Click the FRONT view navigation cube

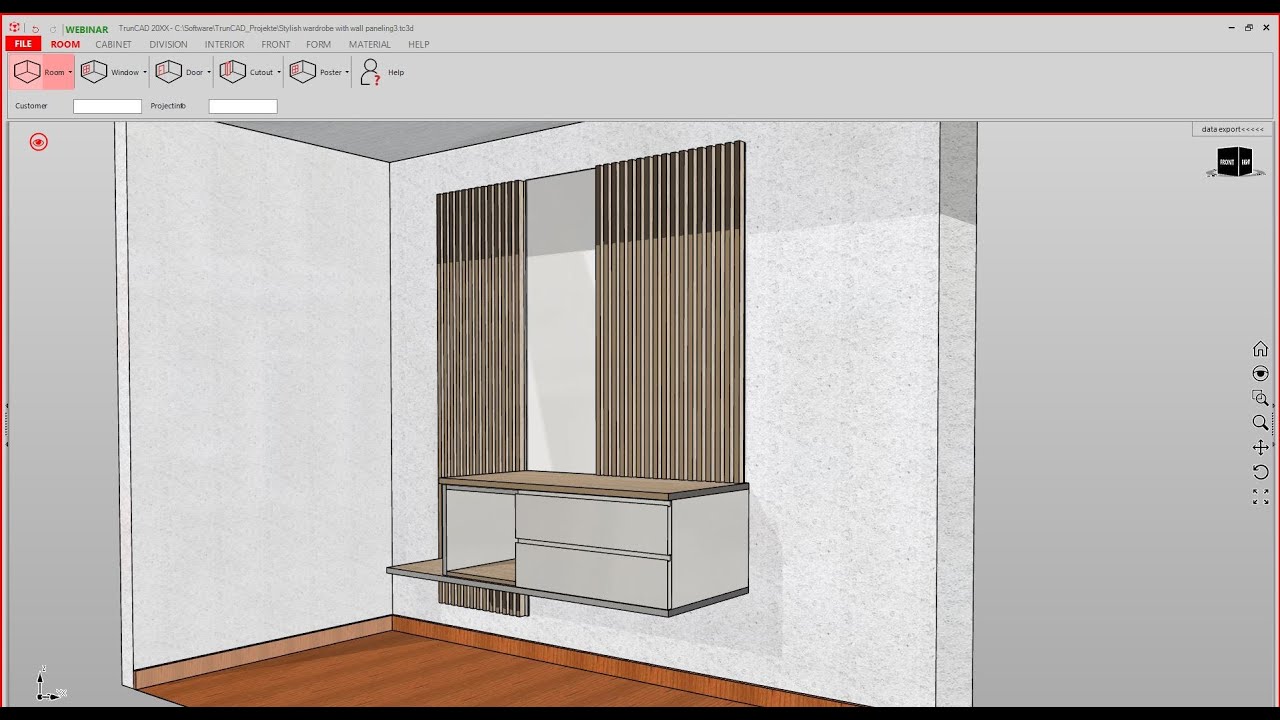pyautogui.click(x=1235, y=161)
